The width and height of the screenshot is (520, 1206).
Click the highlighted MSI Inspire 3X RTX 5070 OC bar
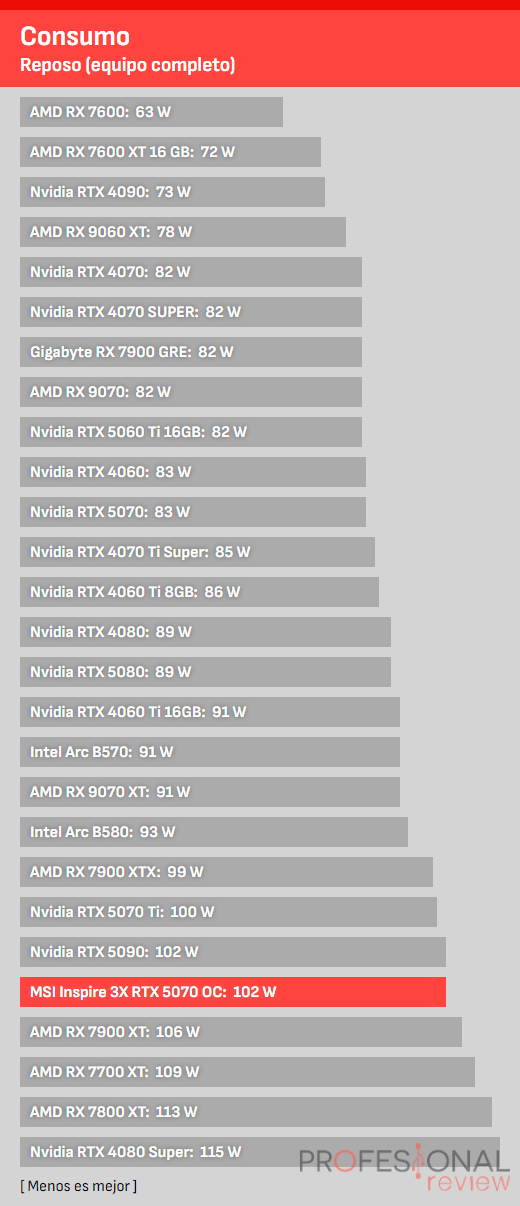[x=233, y=992]
